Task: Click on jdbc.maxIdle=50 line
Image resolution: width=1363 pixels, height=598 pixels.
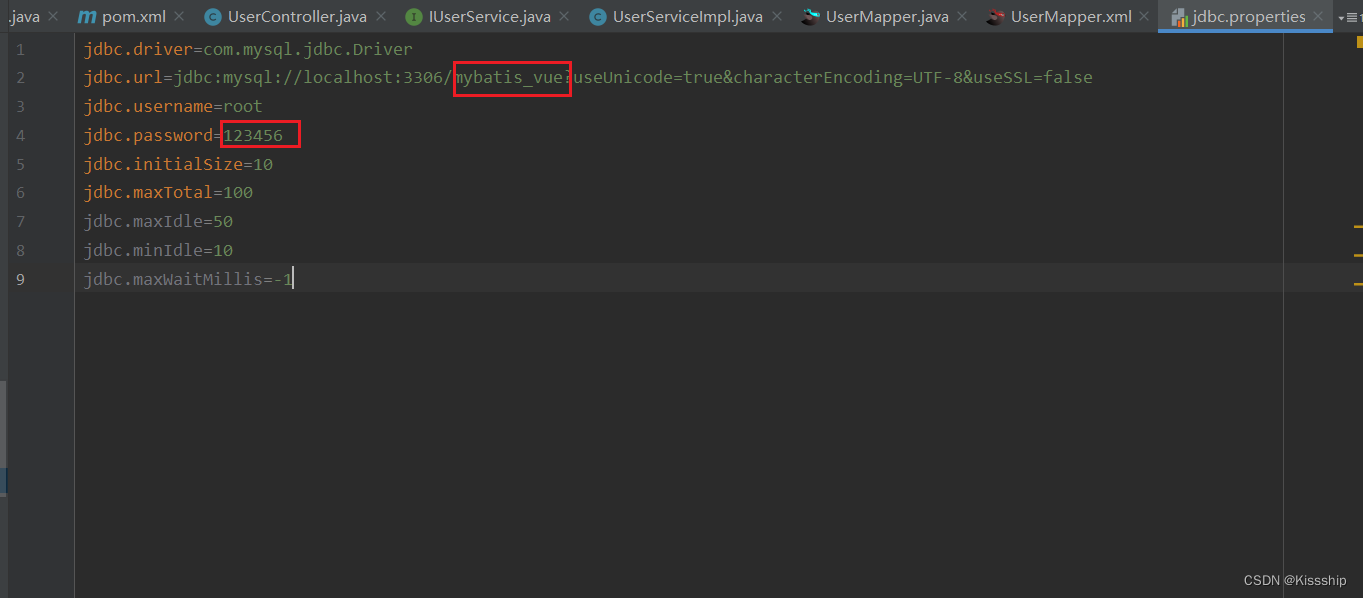Action: pyautogui.click(x=158, y=221)
